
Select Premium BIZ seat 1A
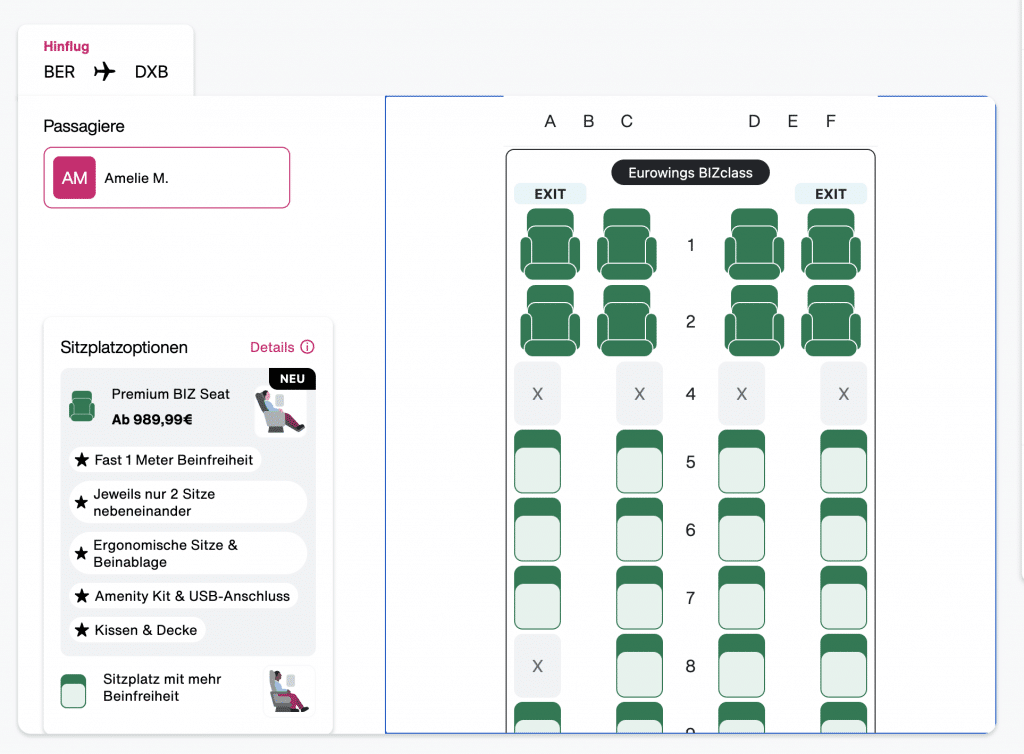[549, 245]
